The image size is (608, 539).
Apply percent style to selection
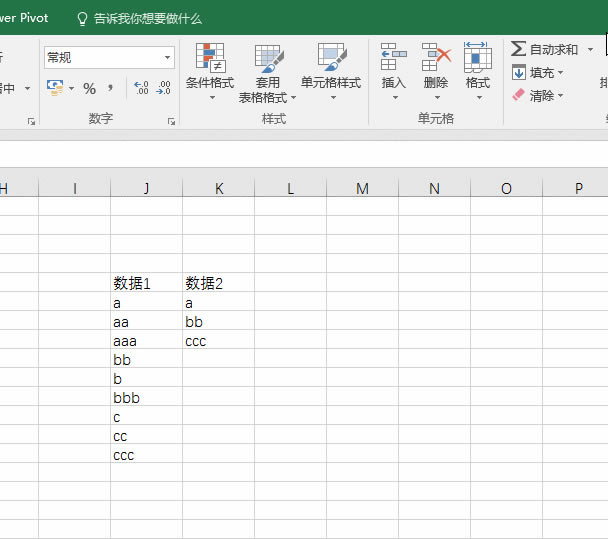tap(89, 88)
